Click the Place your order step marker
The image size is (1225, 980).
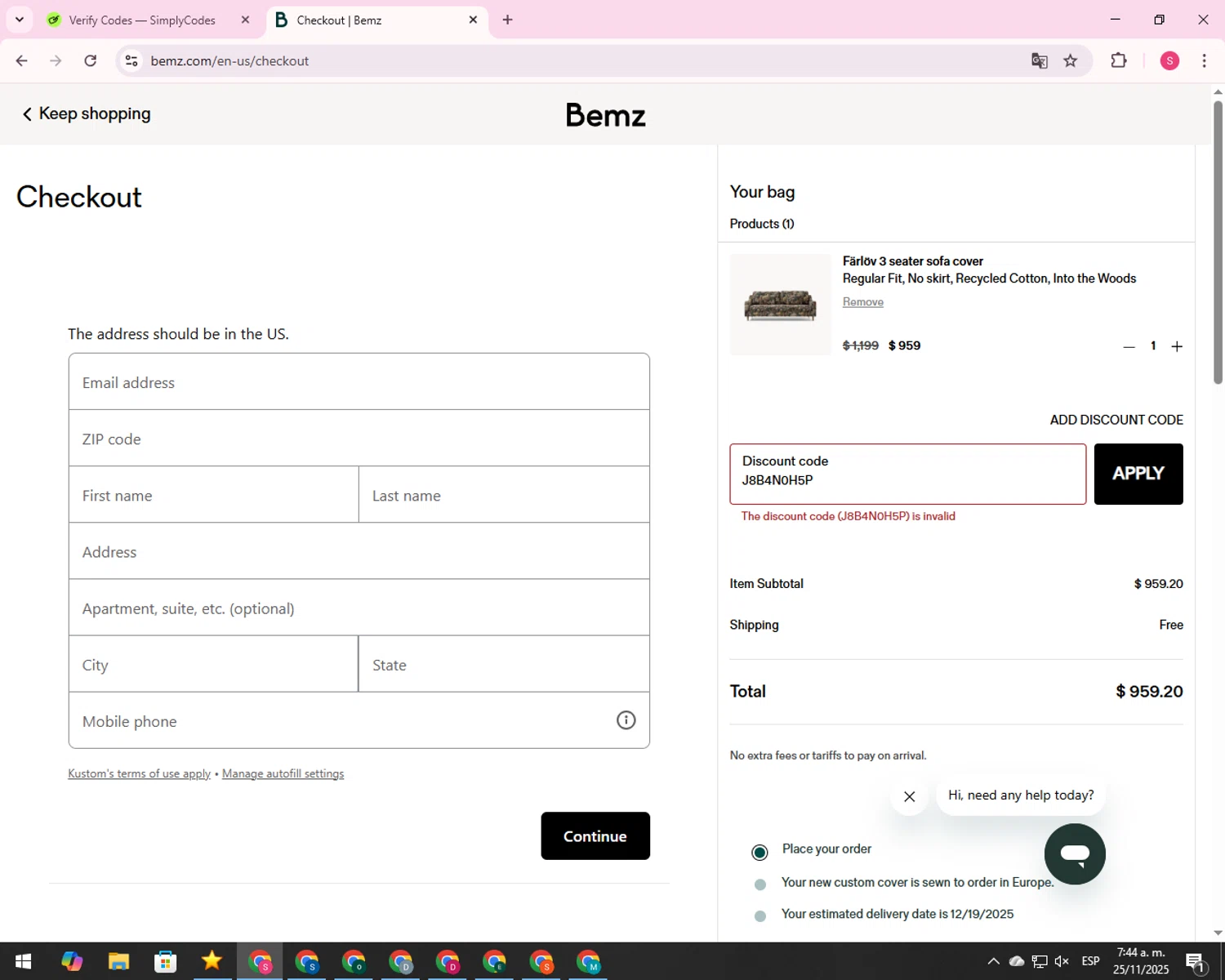point(759,852)
